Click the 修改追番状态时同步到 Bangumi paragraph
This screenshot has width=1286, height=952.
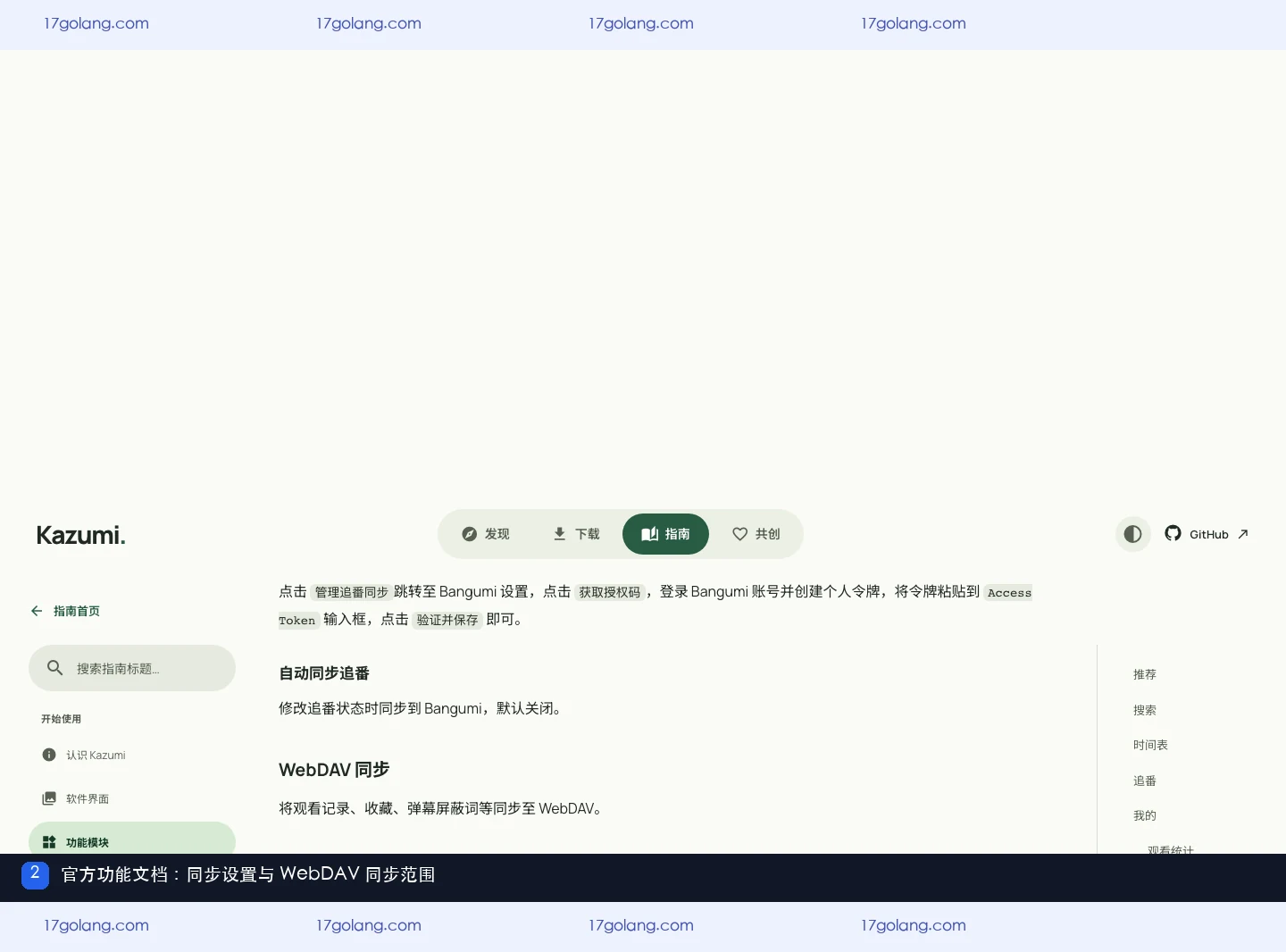(422, 708)
